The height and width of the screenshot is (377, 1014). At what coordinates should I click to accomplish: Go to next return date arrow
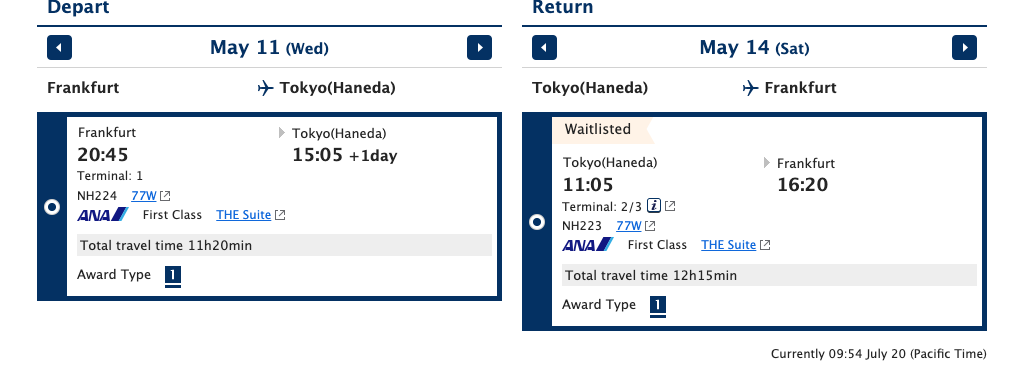pos(964,48)
